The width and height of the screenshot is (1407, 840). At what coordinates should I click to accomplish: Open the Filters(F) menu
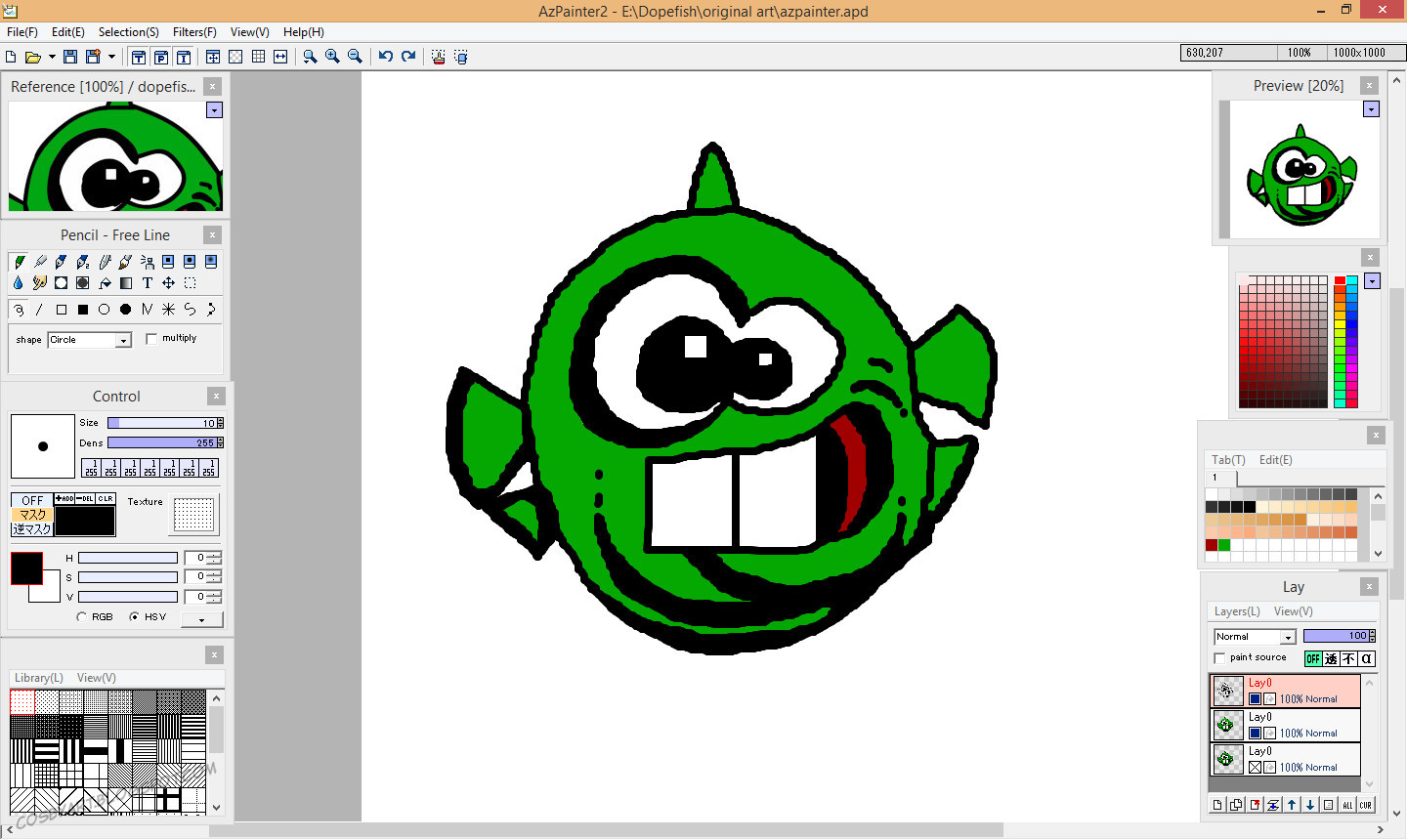coord(194,32)
